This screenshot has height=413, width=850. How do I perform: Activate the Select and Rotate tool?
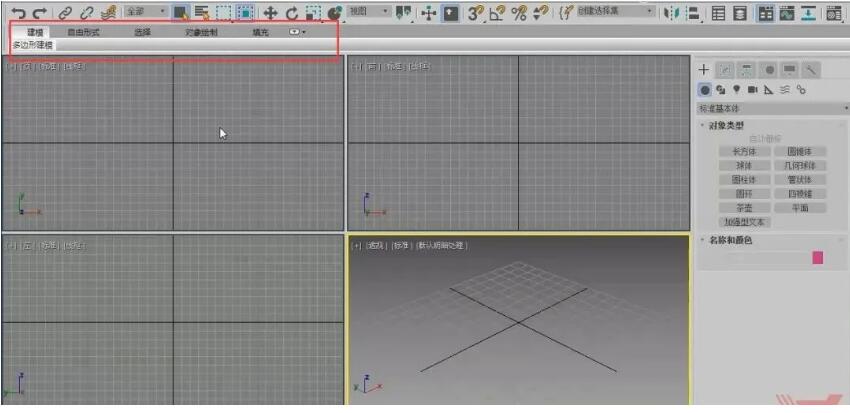click(x=292, y=13)
